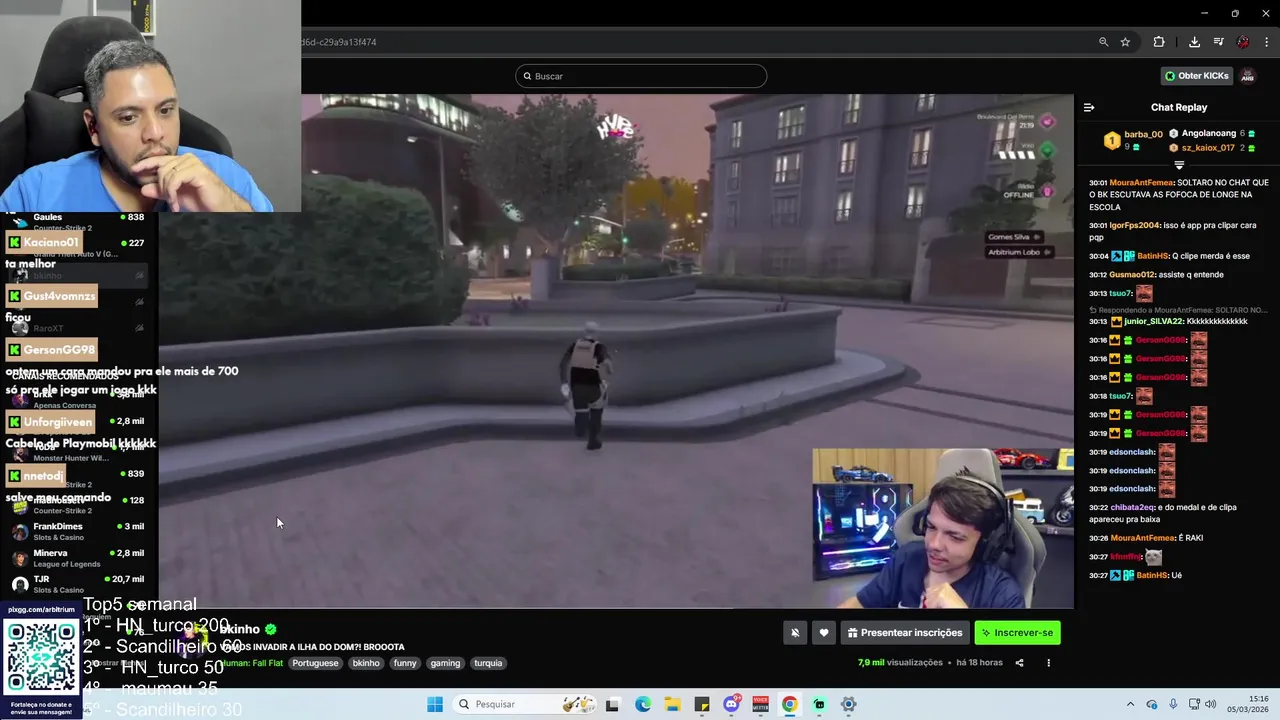Expand hidden system tray icons chevron
1280x720 pixels.
pyautogui.click(x=1130, y=704)
